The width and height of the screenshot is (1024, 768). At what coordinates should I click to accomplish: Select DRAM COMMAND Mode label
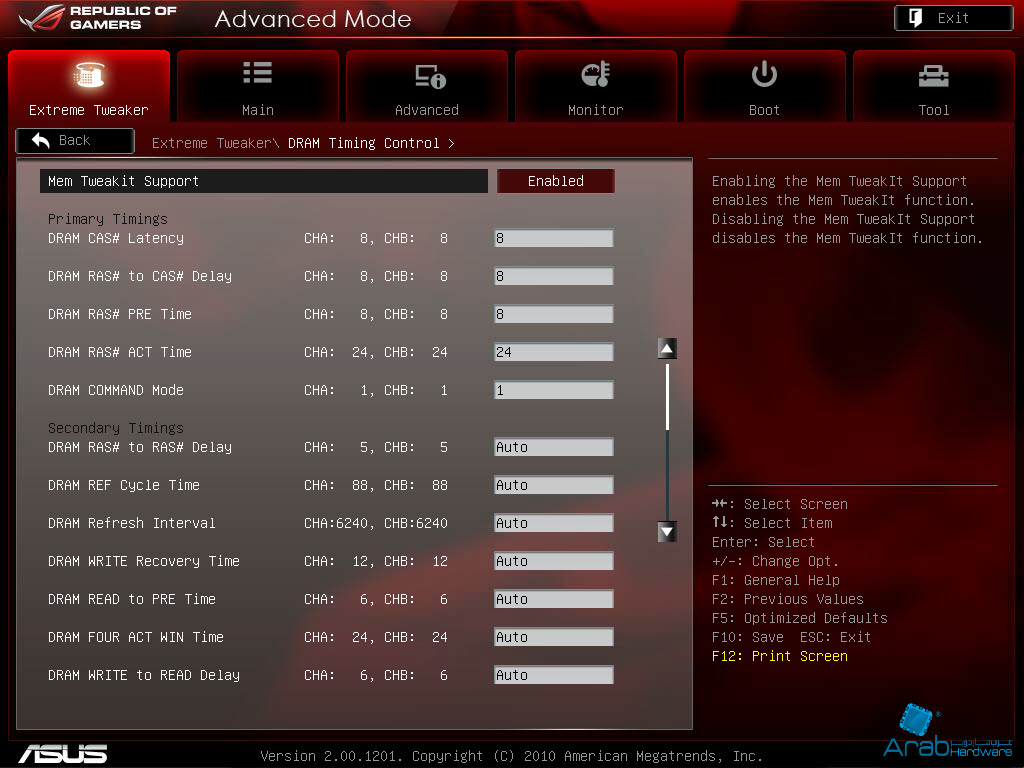116,390
